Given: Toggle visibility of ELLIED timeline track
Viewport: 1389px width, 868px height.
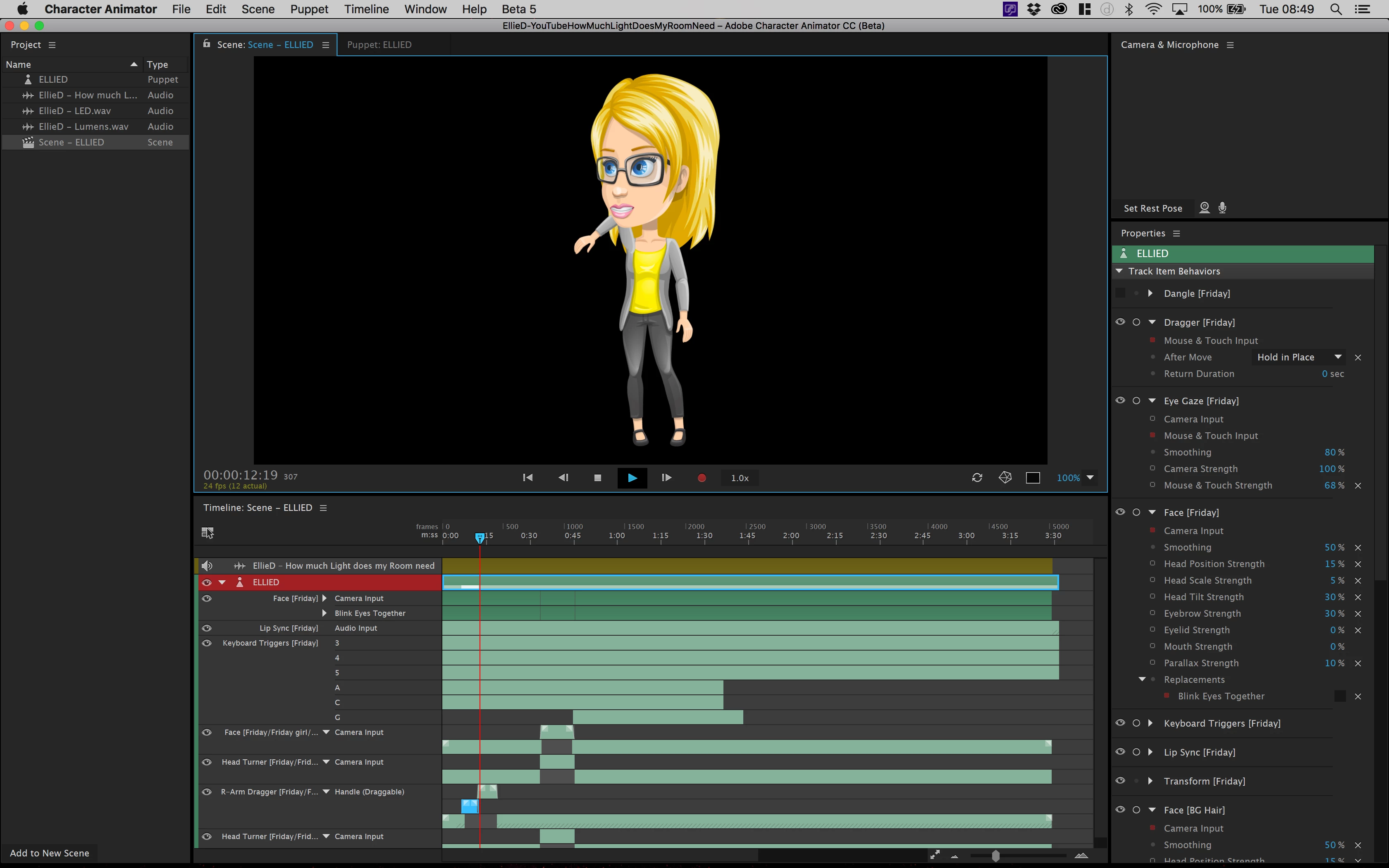Looking at the screenshot, I should [207, 582].
